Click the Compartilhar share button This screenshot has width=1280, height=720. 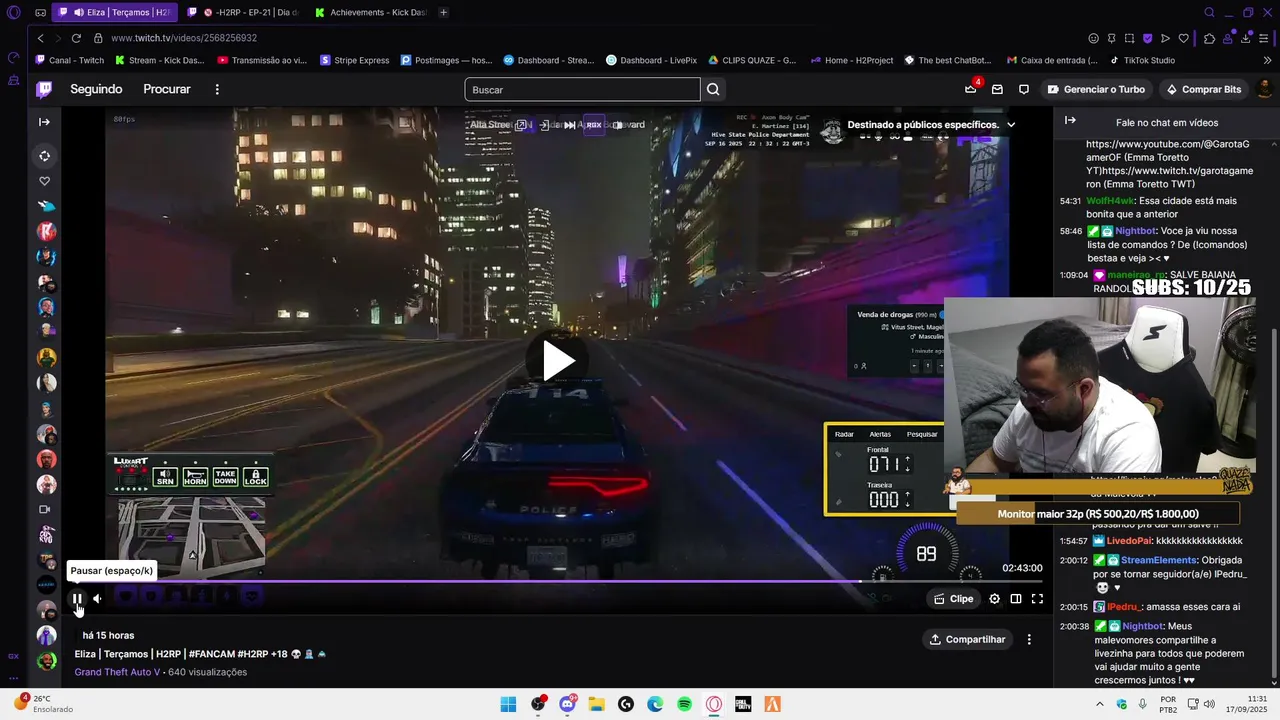pos(967,640)
